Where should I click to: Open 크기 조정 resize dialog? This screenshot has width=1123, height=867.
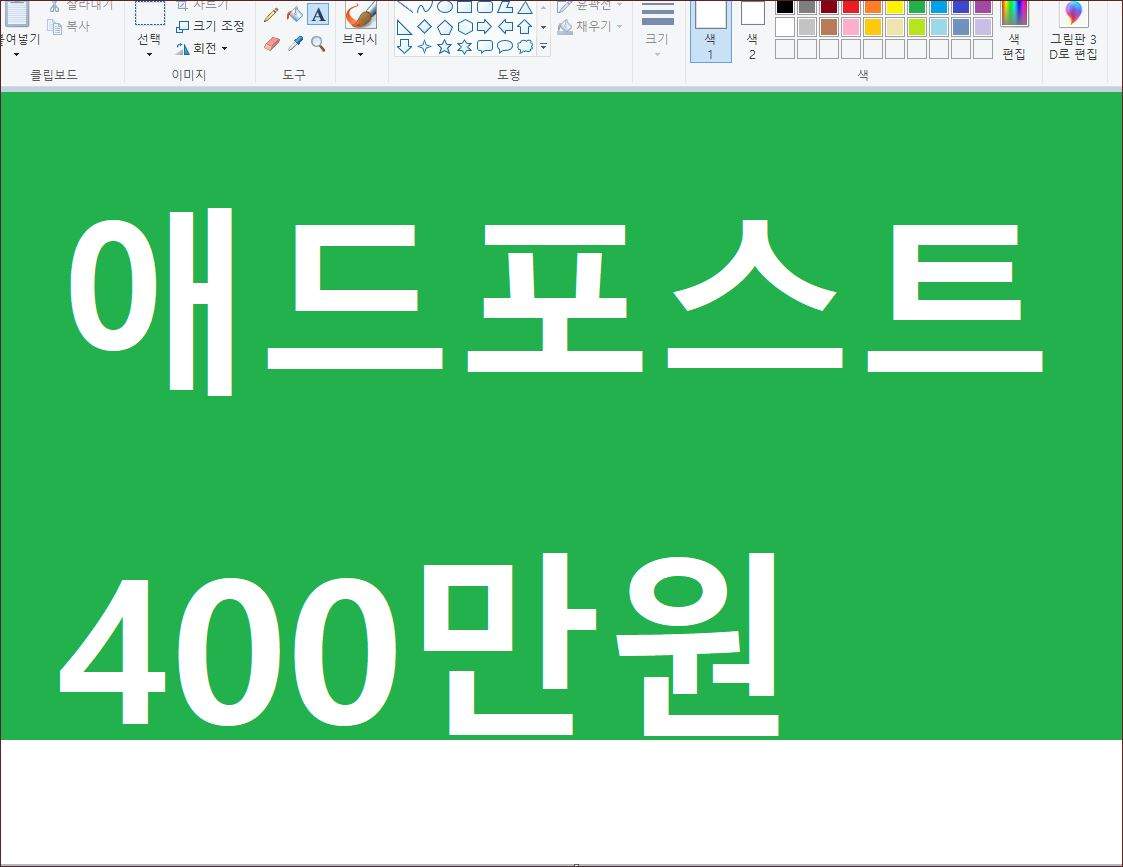211,26
